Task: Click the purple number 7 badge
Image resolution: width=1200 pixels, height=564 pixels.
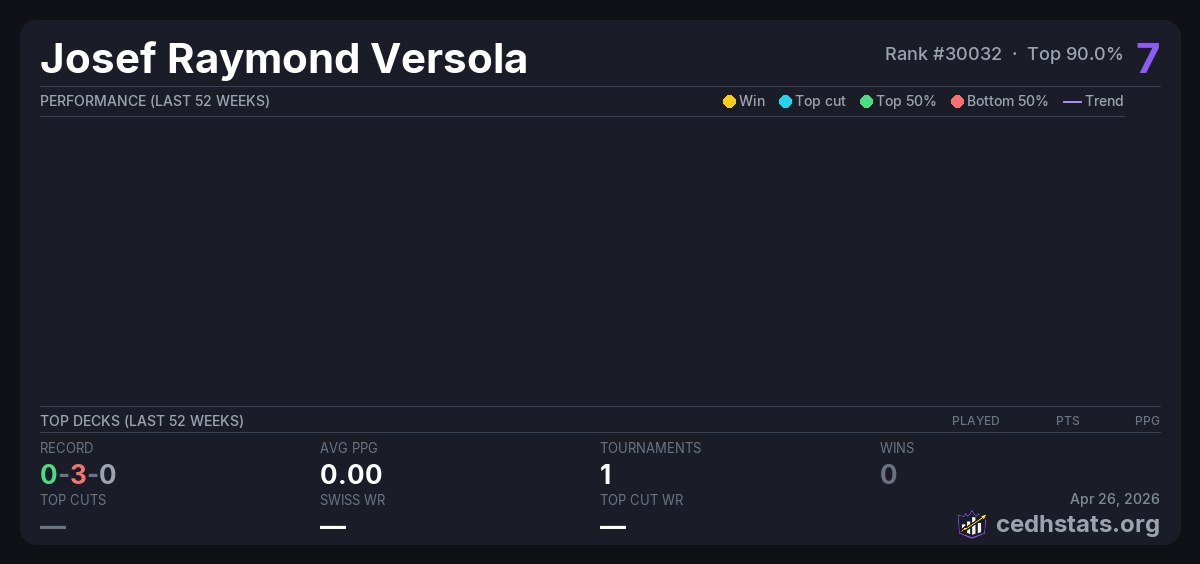Action: pos(1147,58)
